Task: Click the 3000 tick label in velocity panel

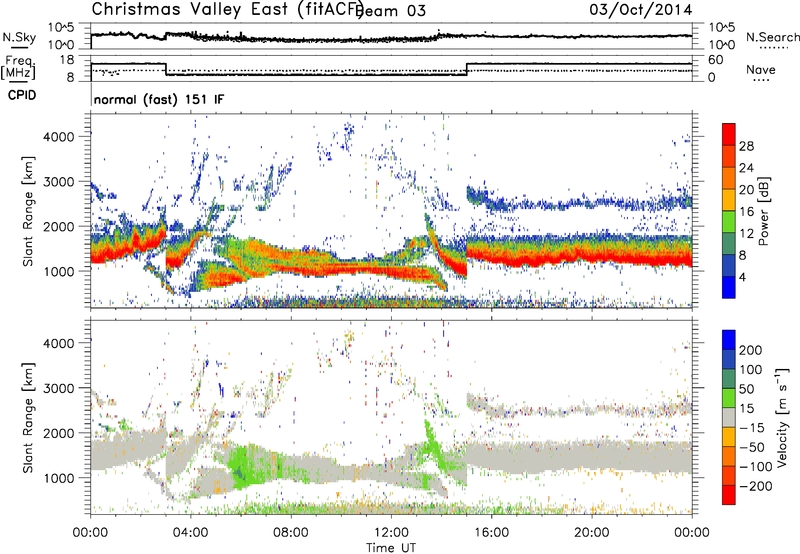Action: (x=59, y=388)
